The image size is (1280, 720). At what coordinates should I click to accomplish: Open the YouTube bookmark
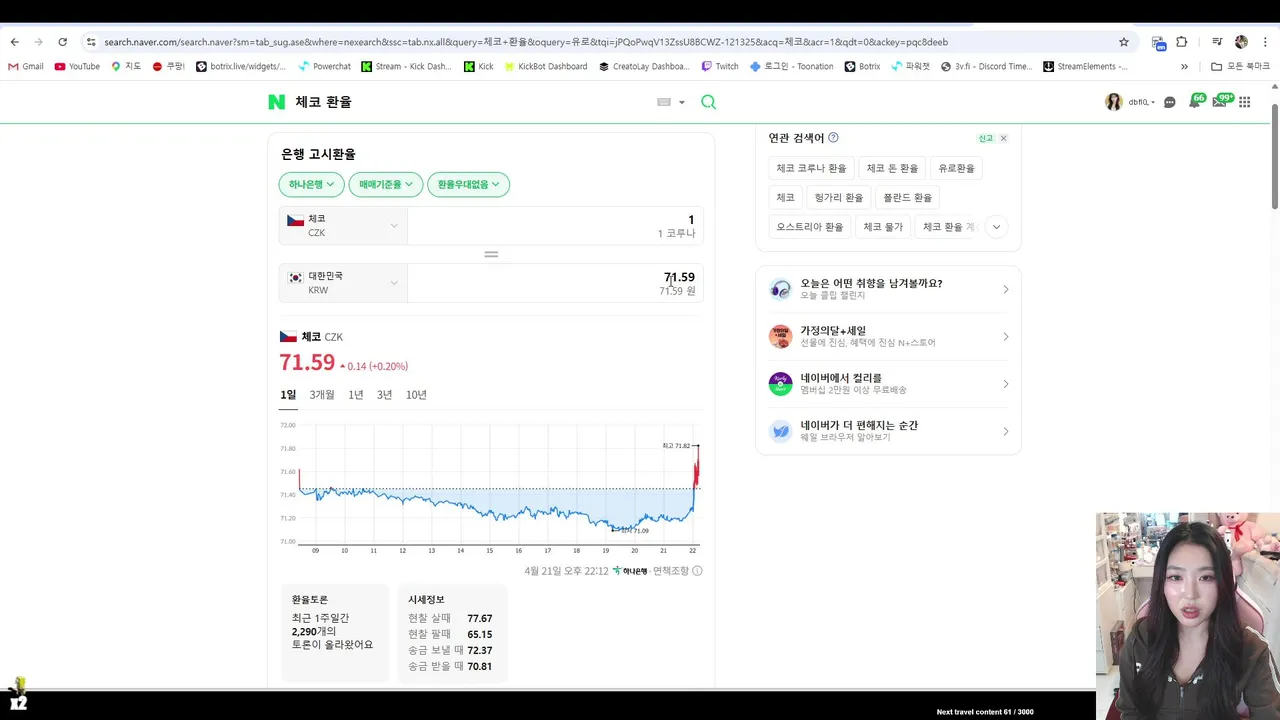click(x=77, y=66)
